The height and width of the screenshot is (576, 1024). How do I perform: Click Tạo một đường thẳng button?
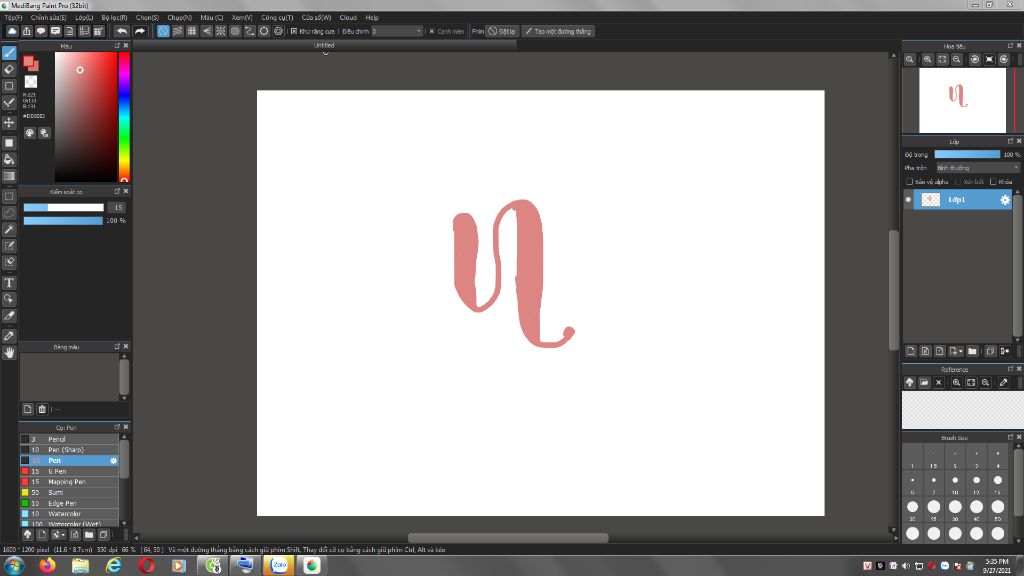click(x=558, y=31)
